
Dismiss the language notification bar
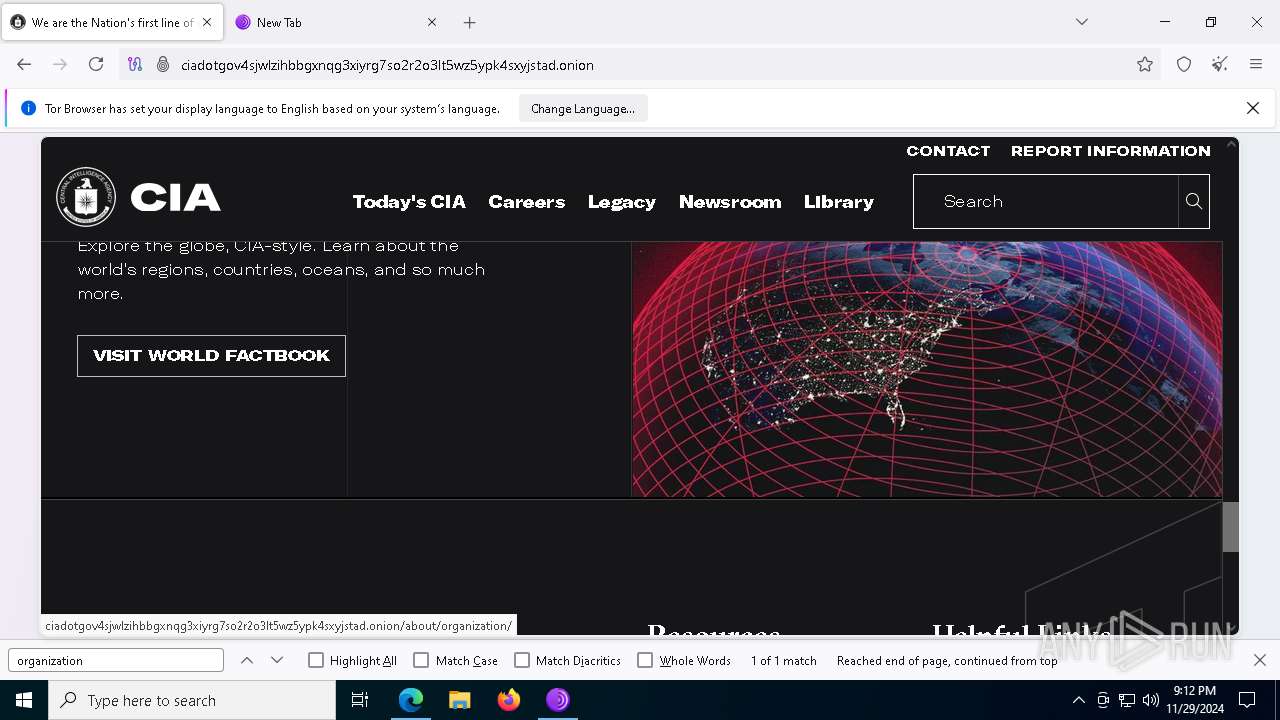click(x=1252, y=108)
